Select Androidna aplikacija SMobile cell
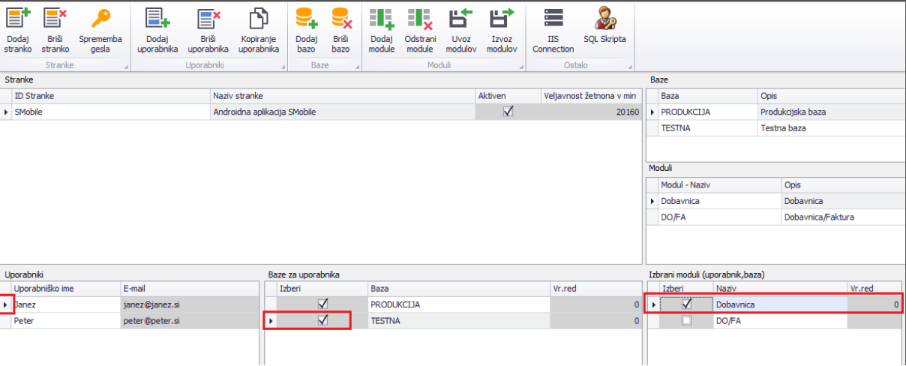Image resolution: width=906 pixels, height=366 pixels. pos(343,112)
